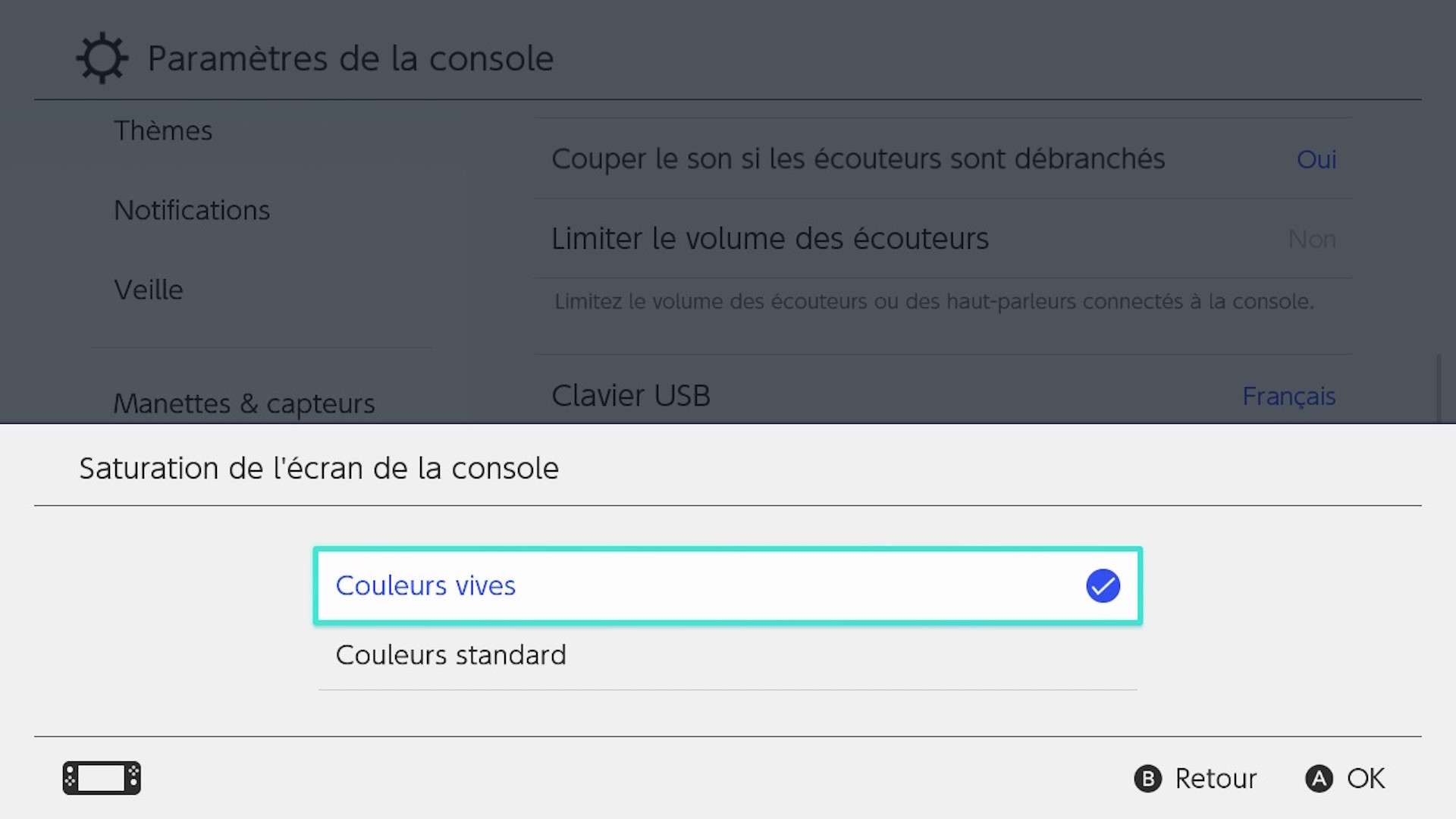The image size is (1456, 819).
Task: Toggle Couper le son si écouteurs débranchés
Action: pyautogui.click(x=943, y=159)
